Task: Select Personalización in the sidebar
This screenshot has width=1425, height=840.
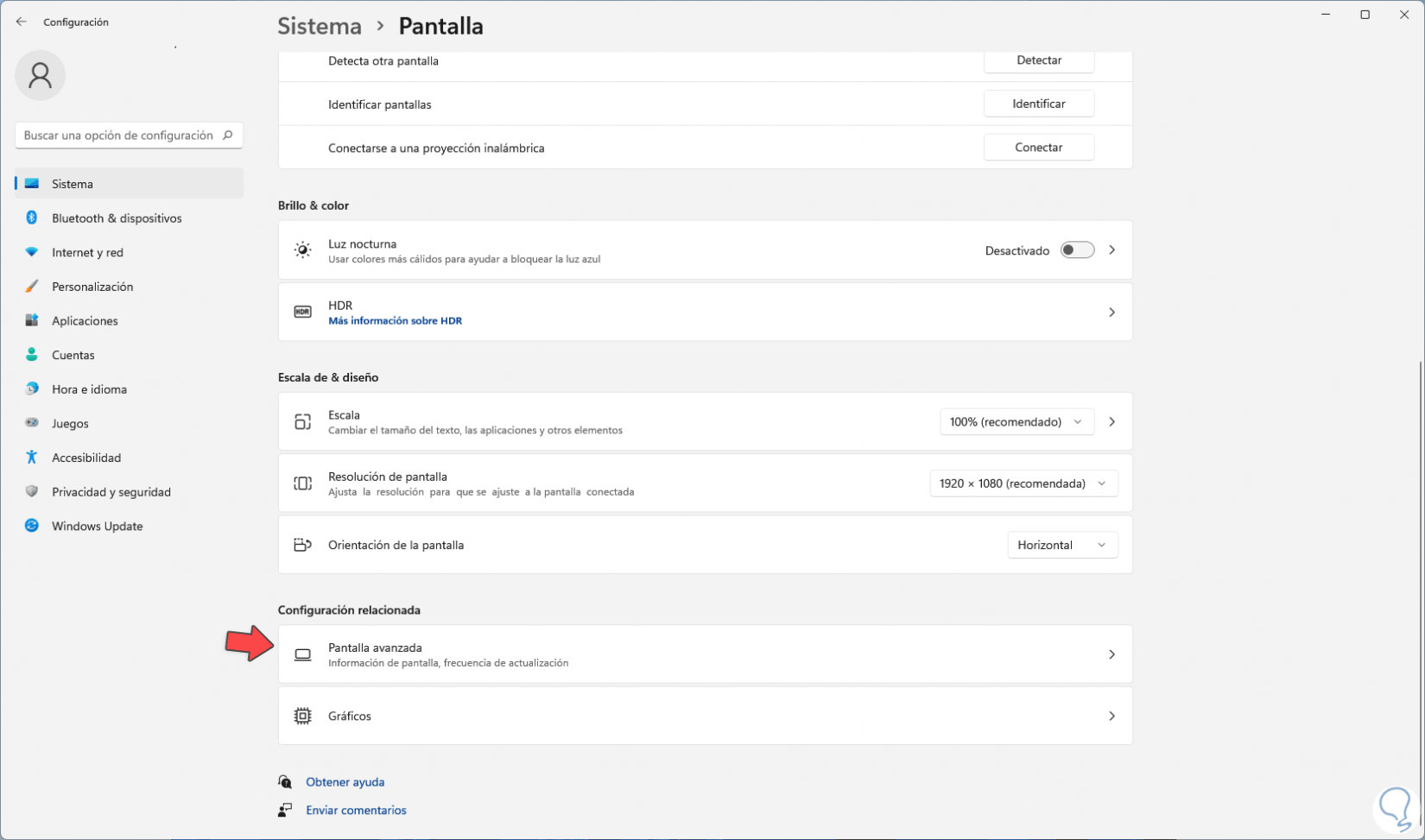Action: [x=92, y=287]
